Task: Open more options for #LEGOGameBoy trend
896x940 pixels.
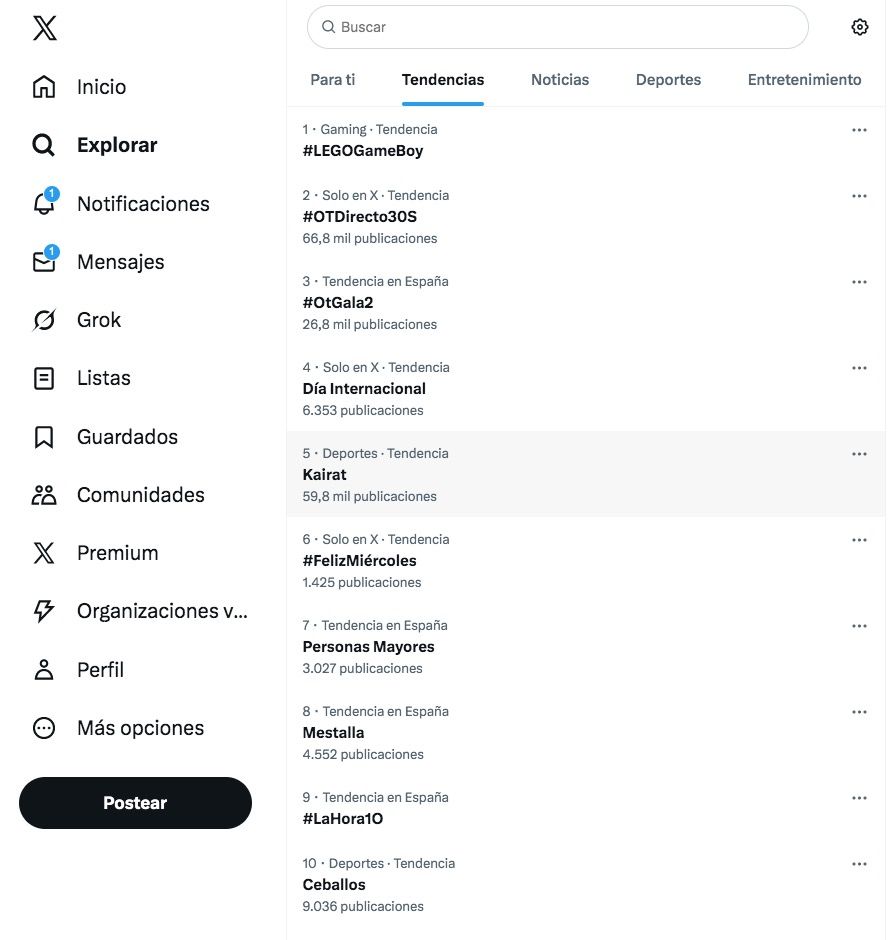Action: (x=859, y=130)
